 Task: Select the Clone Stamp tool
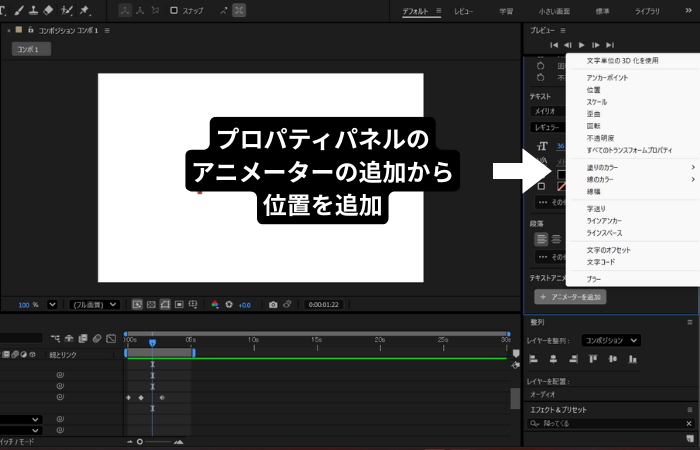point(33,11)
